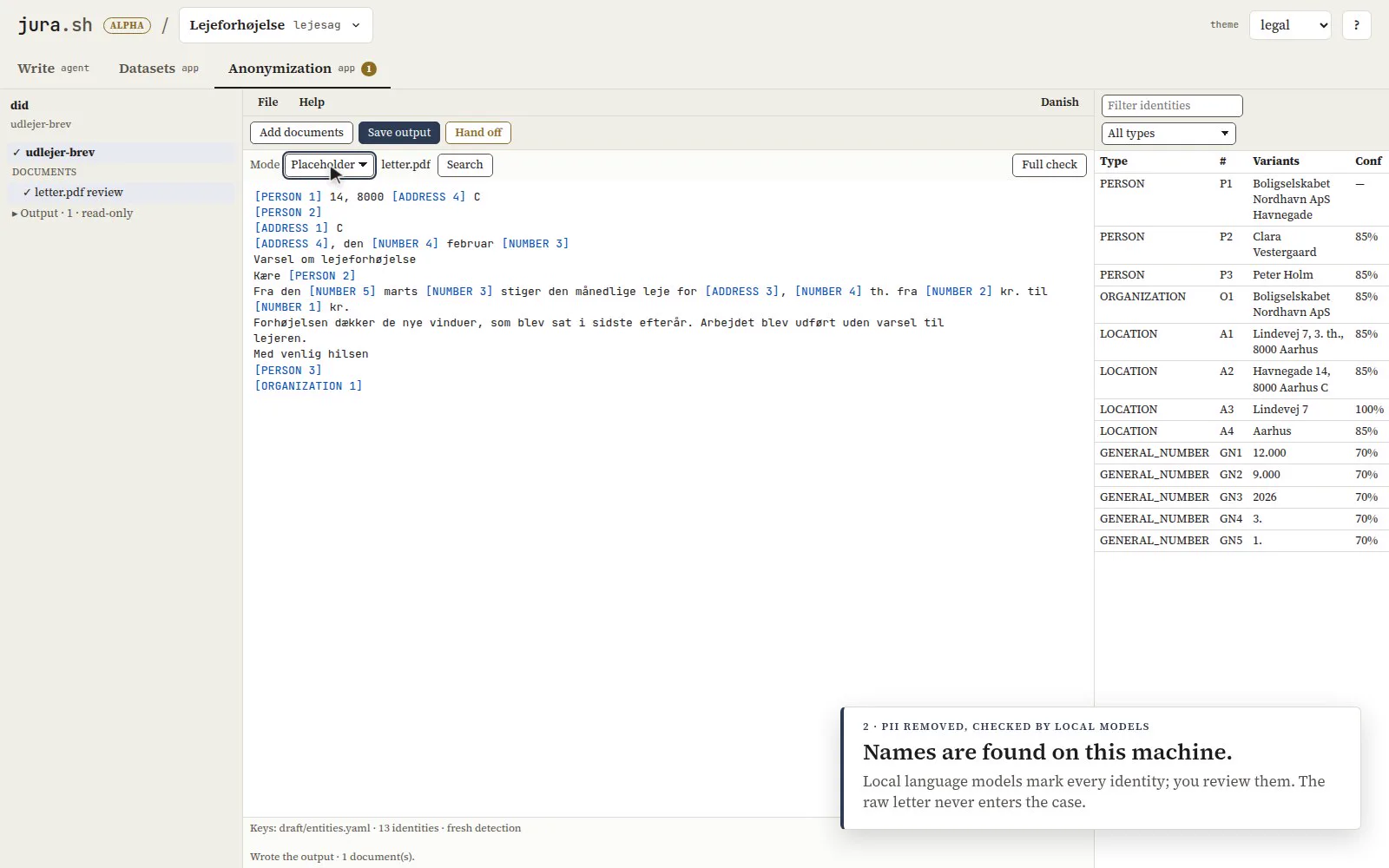Screen dimensions: 1389x868
Task: Select the Aarhus A4 location row
Action: (x=1241, y=431)
